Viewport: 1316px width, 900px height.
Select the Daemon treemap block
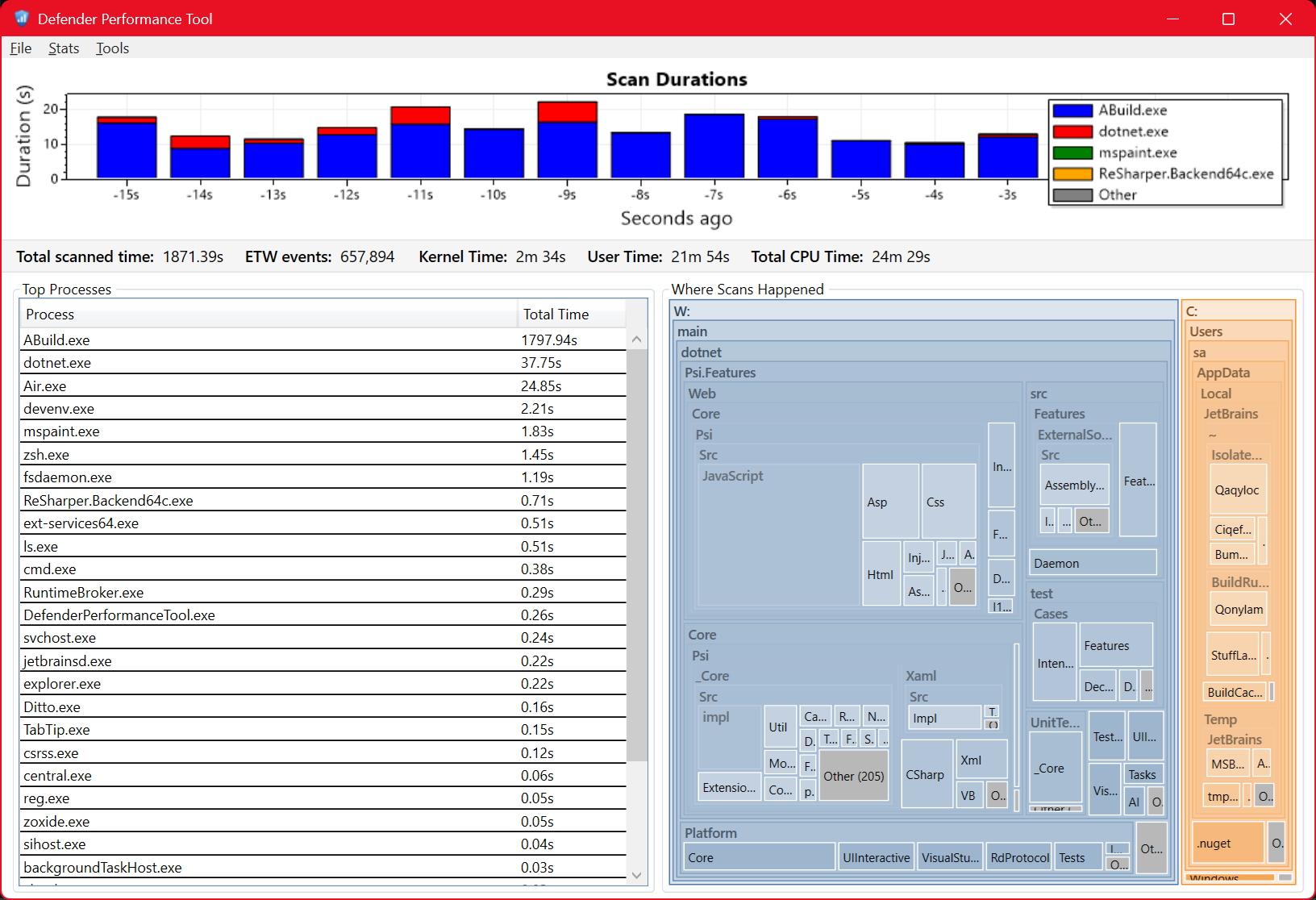pyautogui.click(x=1093, y=563)
